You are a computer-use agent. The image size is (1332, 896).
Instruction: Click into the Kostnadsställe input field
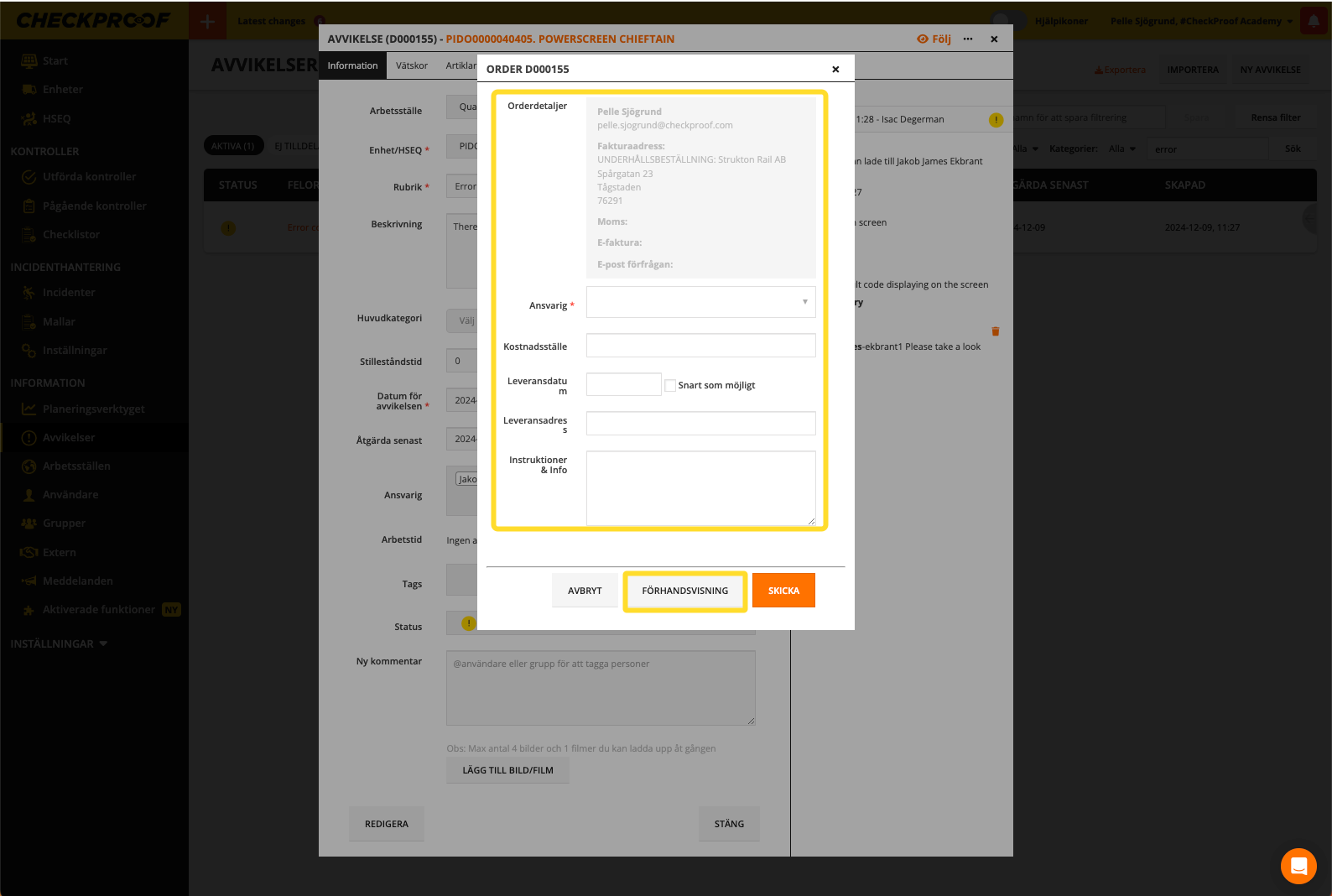[x=700, y=346]
